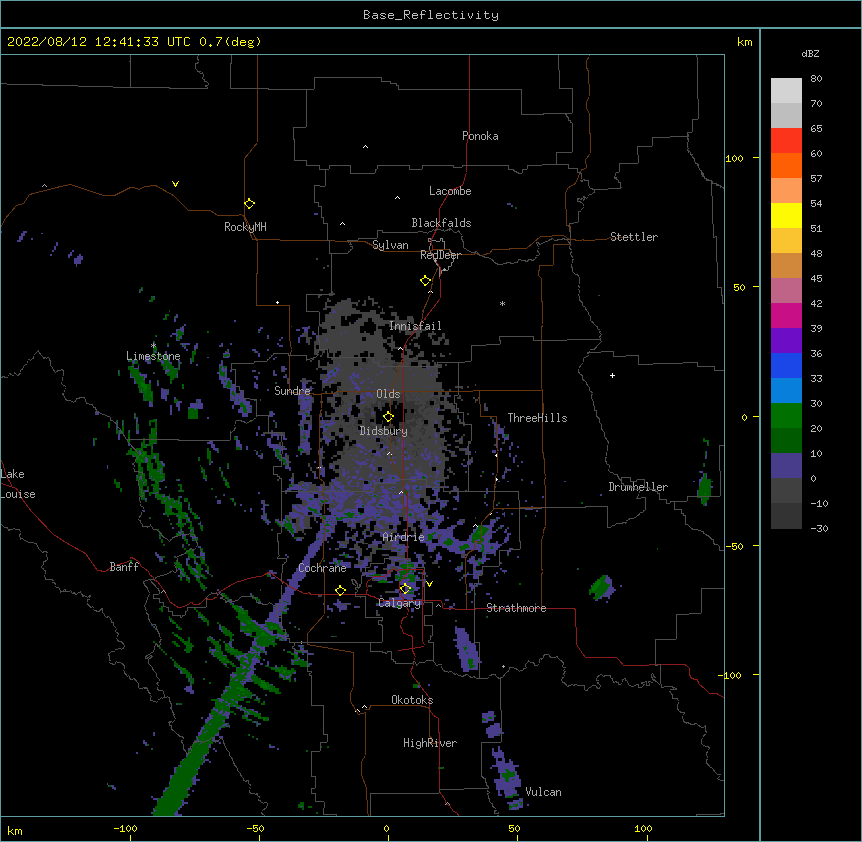Click the Limestone label
Screen dimensions: 862x842
(153, 356)
